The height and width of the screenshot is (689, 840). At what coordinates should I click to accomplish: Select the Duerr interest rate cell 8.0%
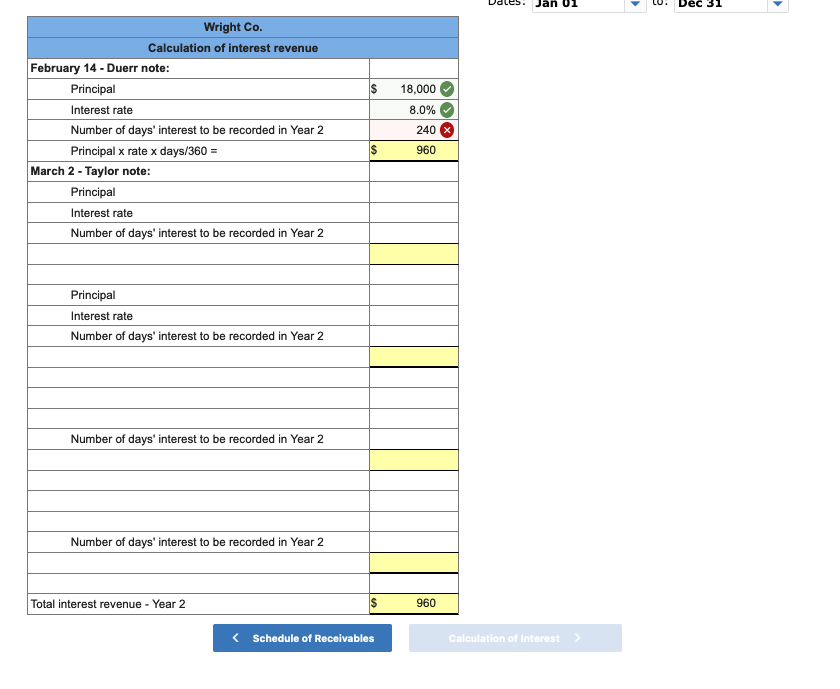(414, 110)
